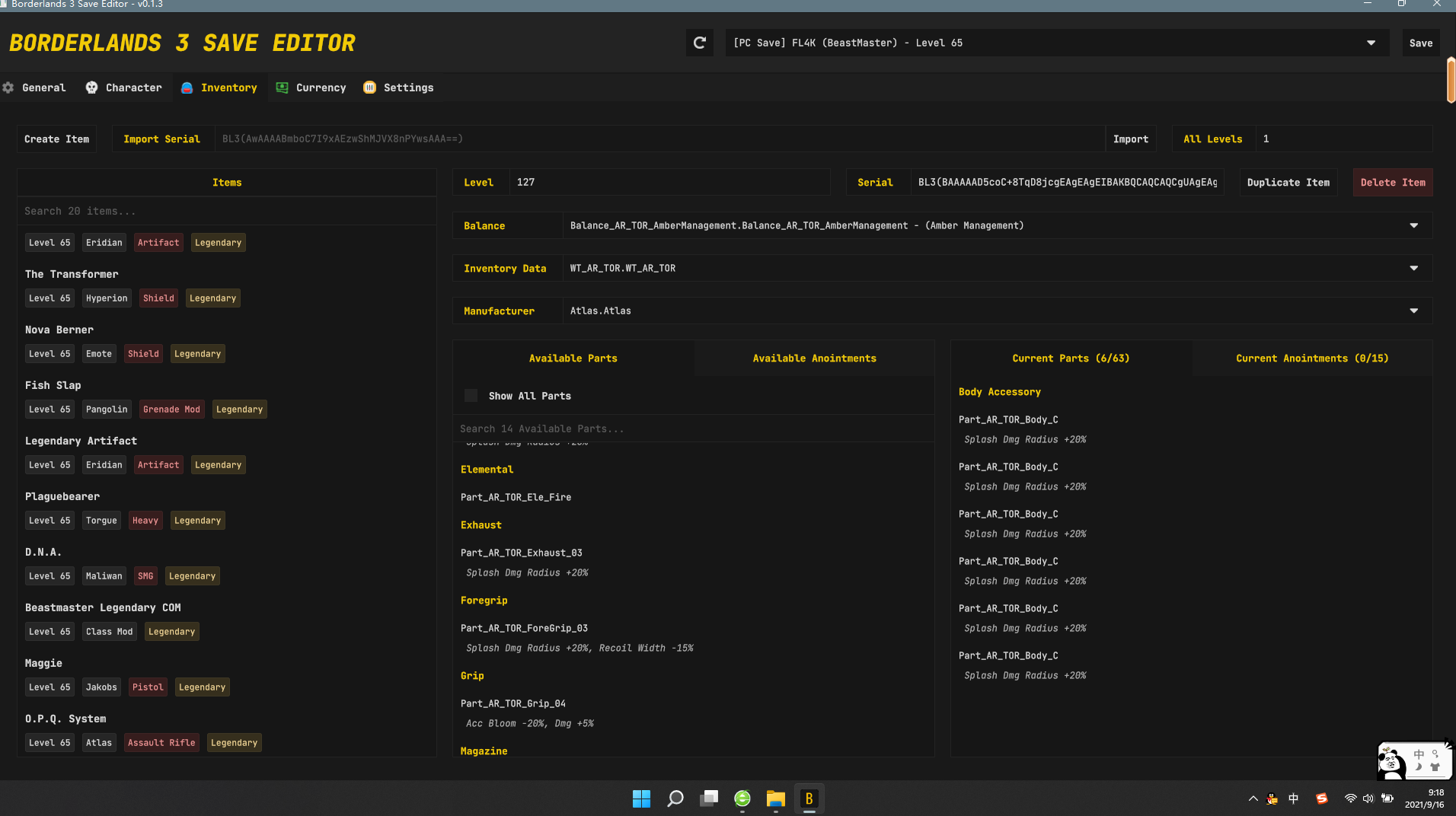Switch to the General tab
1456x816 pixels.
35,88
